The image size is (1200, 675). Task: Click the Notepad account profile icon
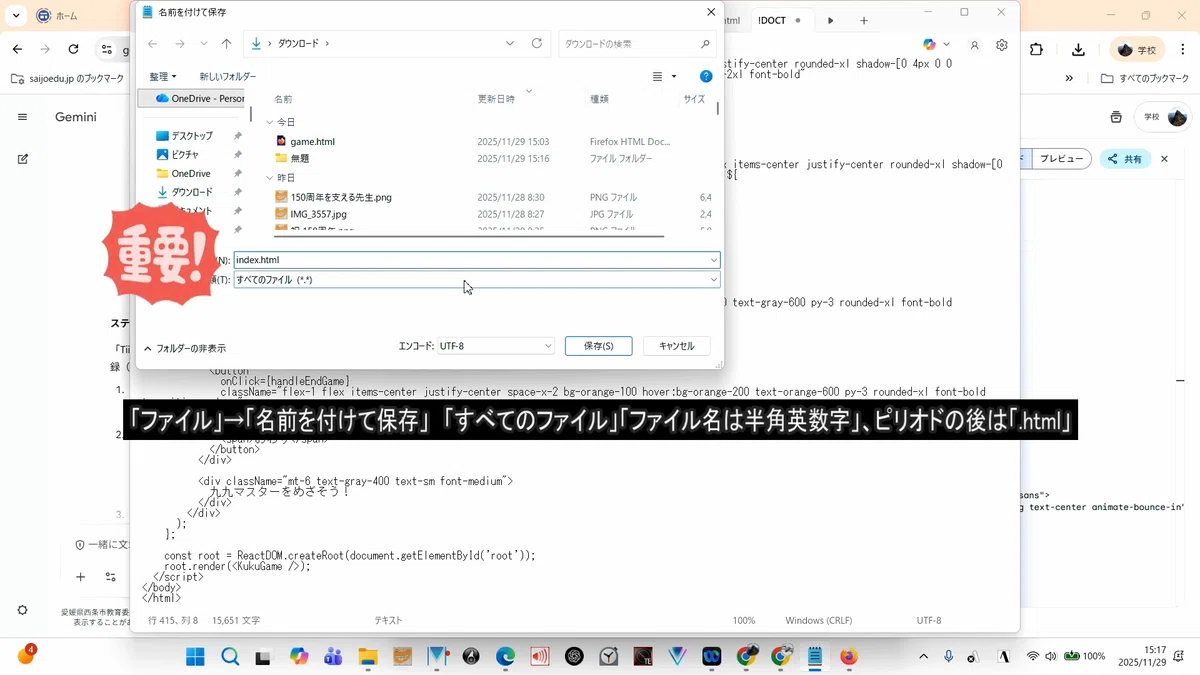(974, 45)
